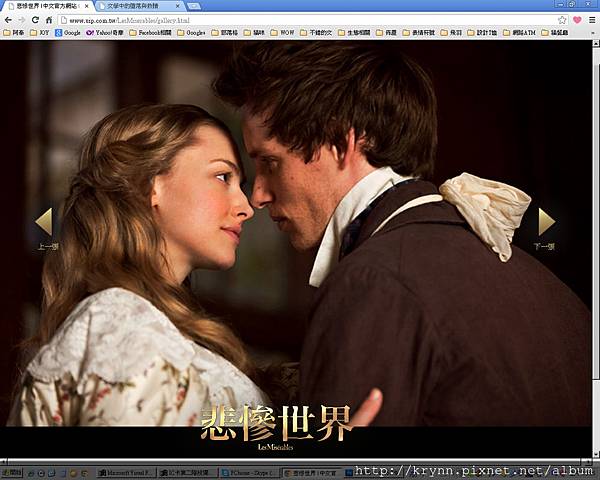
Task: Open the first bookmark folder on the bar
Action: click(14, 33)
